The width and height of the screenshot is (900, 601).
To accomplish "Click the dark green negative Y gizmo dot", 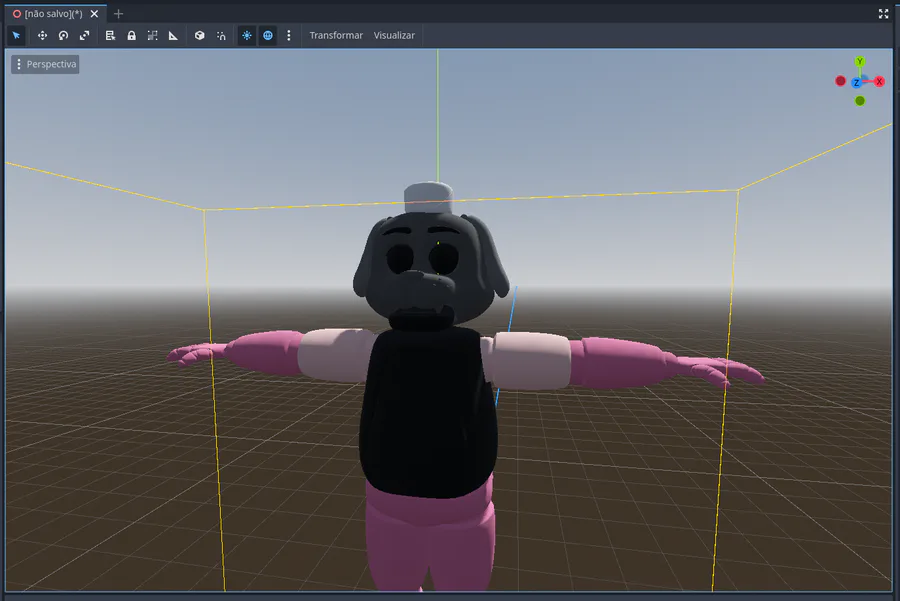I will 860,101.
